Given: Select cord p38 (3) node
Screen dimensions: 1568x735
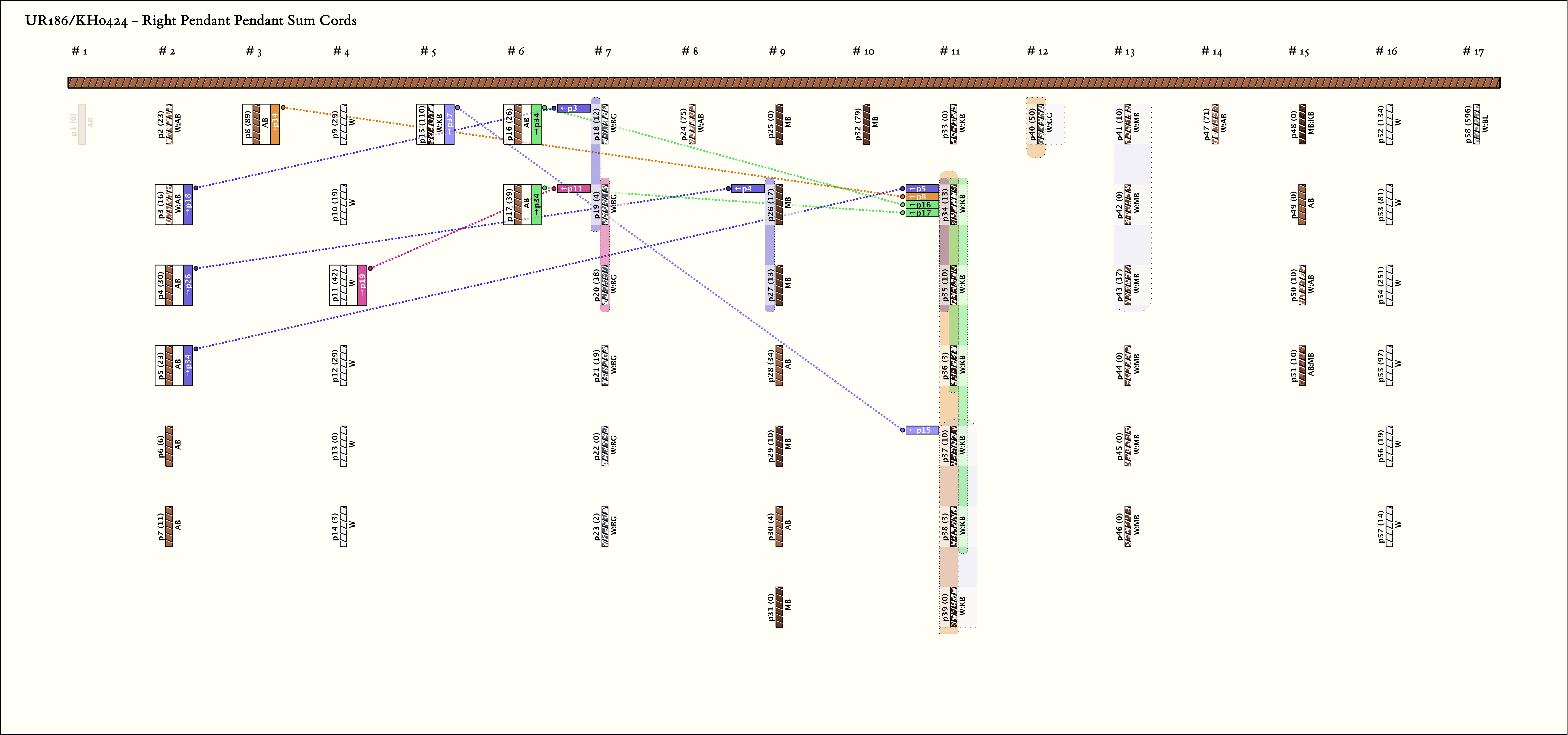Looking at the screenshot, I should point(954,526).
